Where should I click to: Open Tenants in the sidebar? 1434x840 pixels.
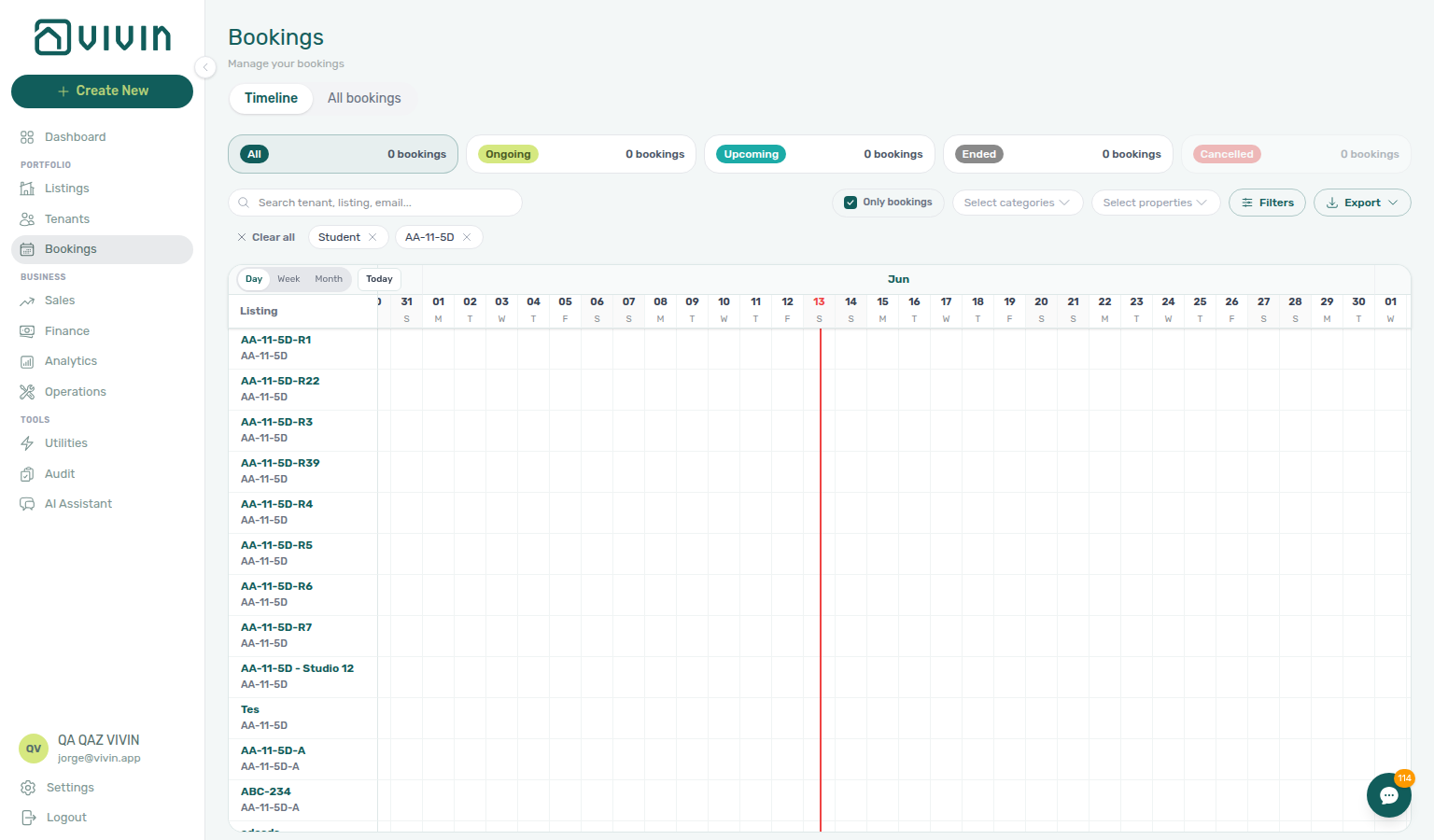point(102,219)
